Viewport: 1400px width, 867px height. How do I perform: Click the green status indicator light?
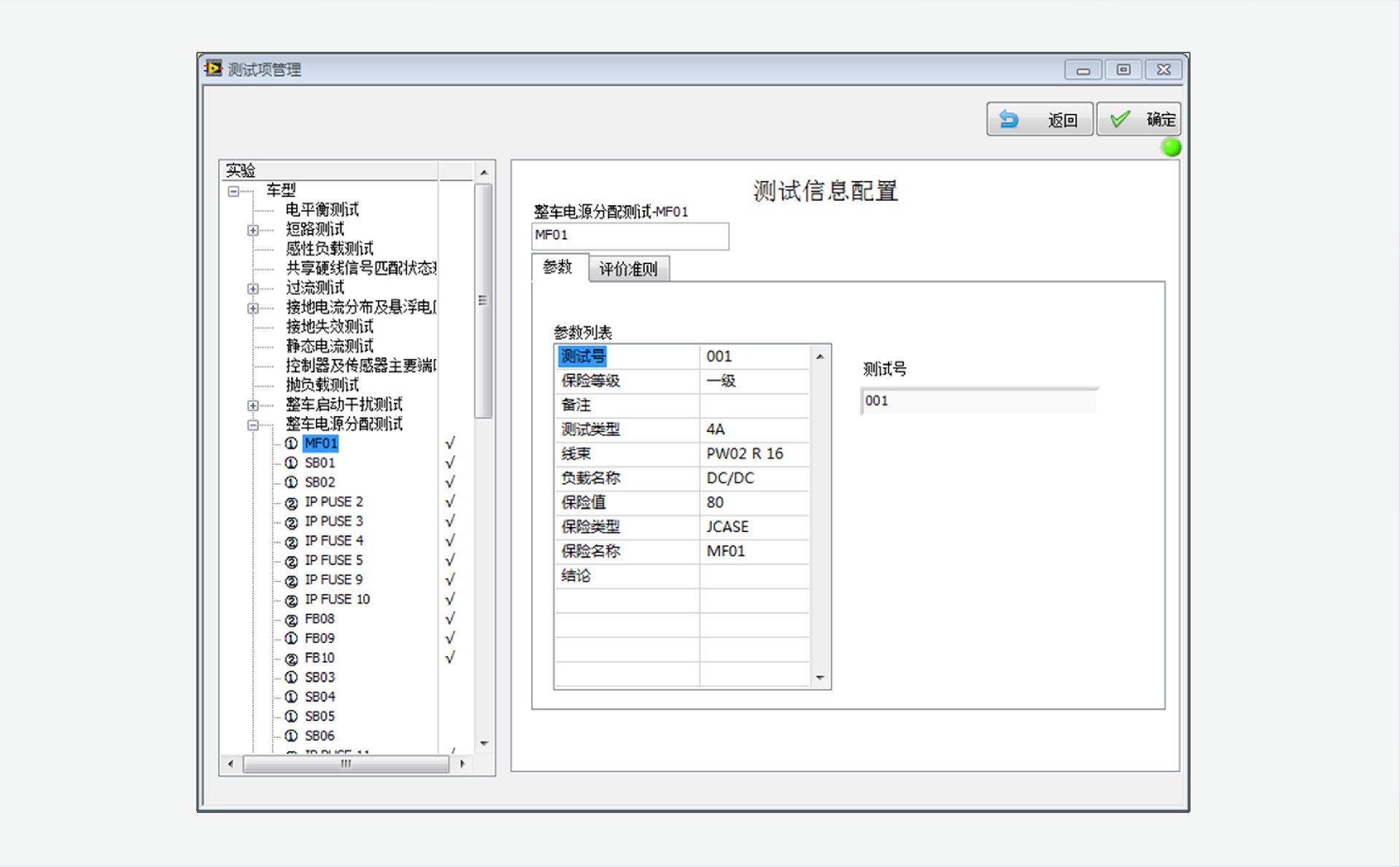click(x=1171, y=148)
